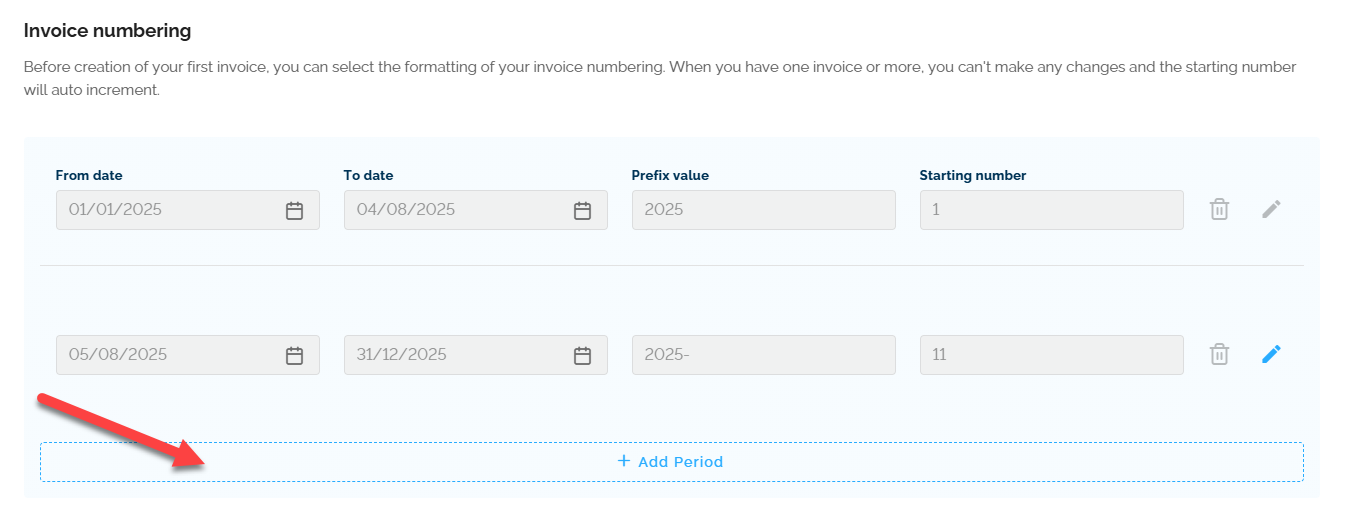1348x510 pixels.
Task: Click the starting number field showing 1
Action: [1051, 210]
